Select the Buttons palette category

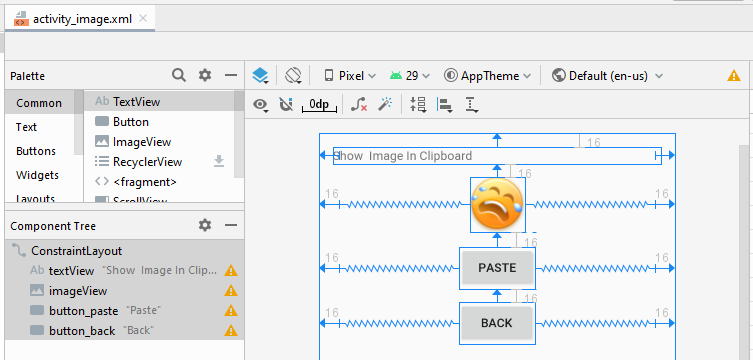[36, 151]
